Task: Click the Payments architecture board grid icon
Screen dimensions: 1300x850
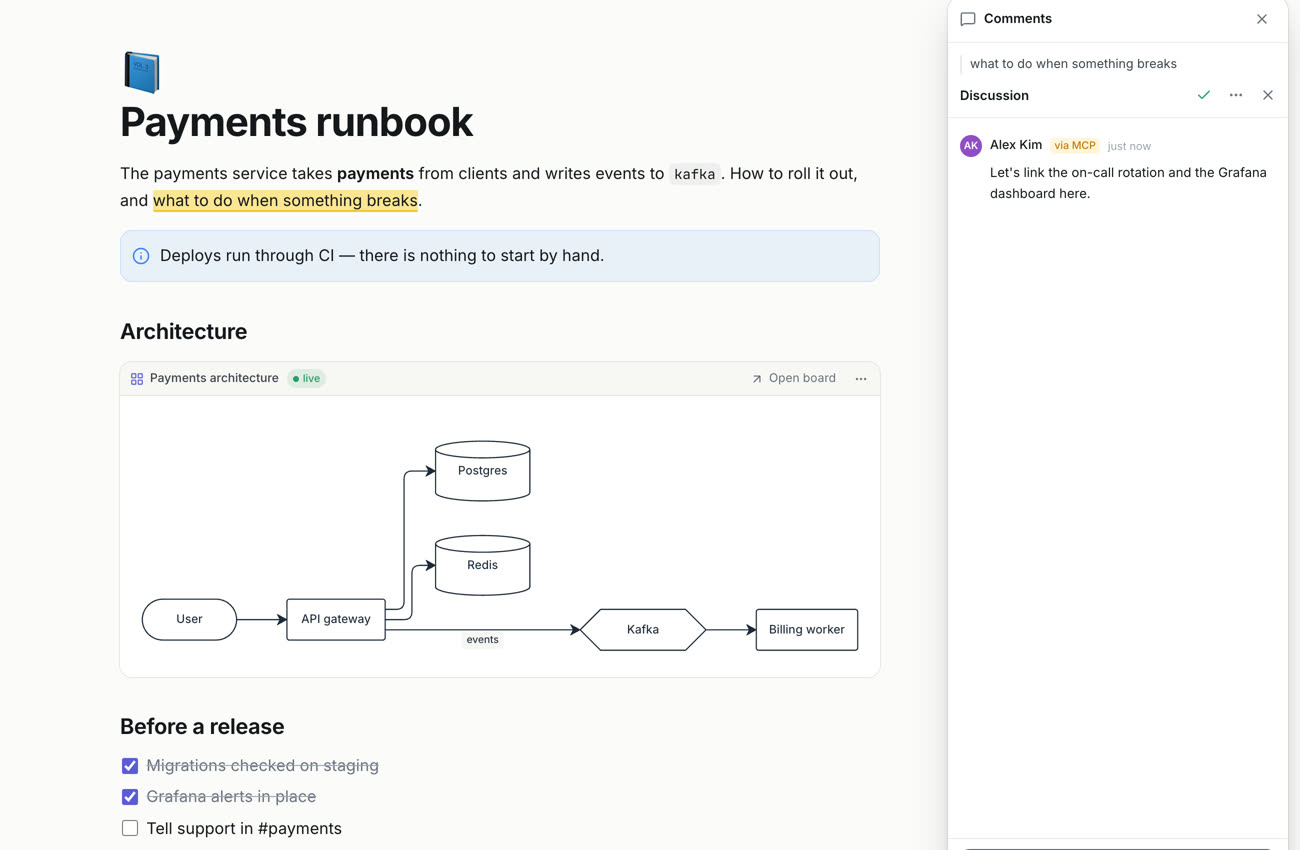Action: coord(137,379)
